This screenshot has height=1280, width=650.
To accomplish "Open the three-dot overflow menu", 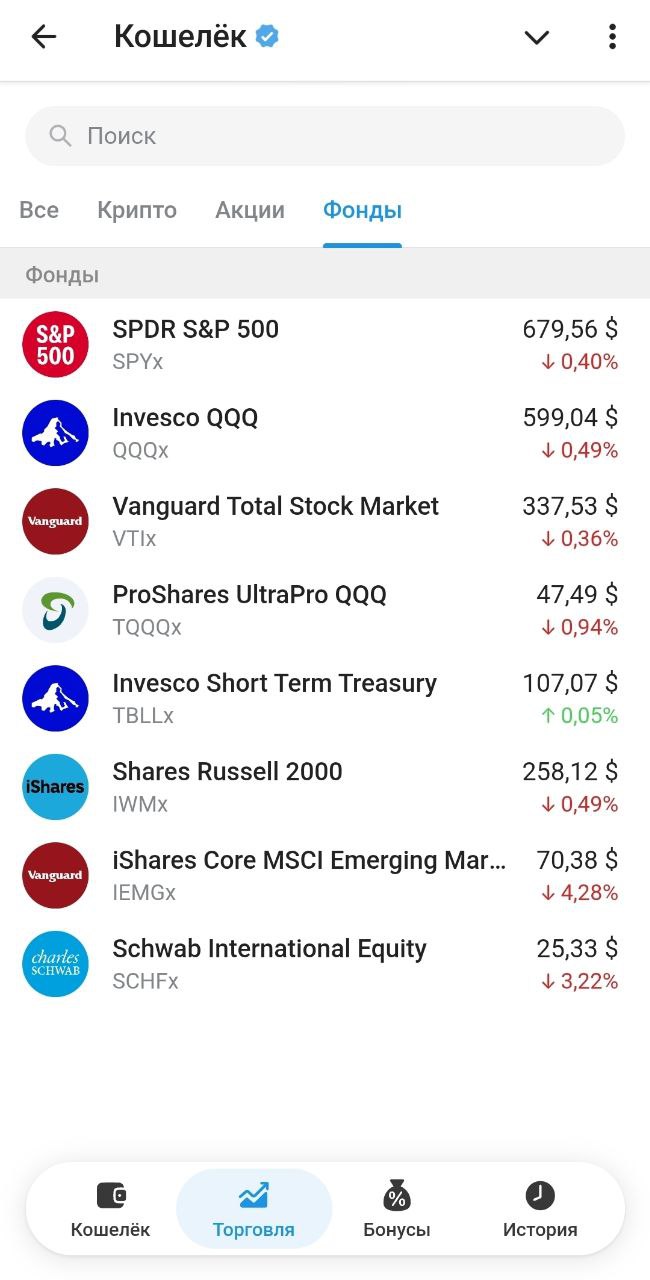I will 612,36.
